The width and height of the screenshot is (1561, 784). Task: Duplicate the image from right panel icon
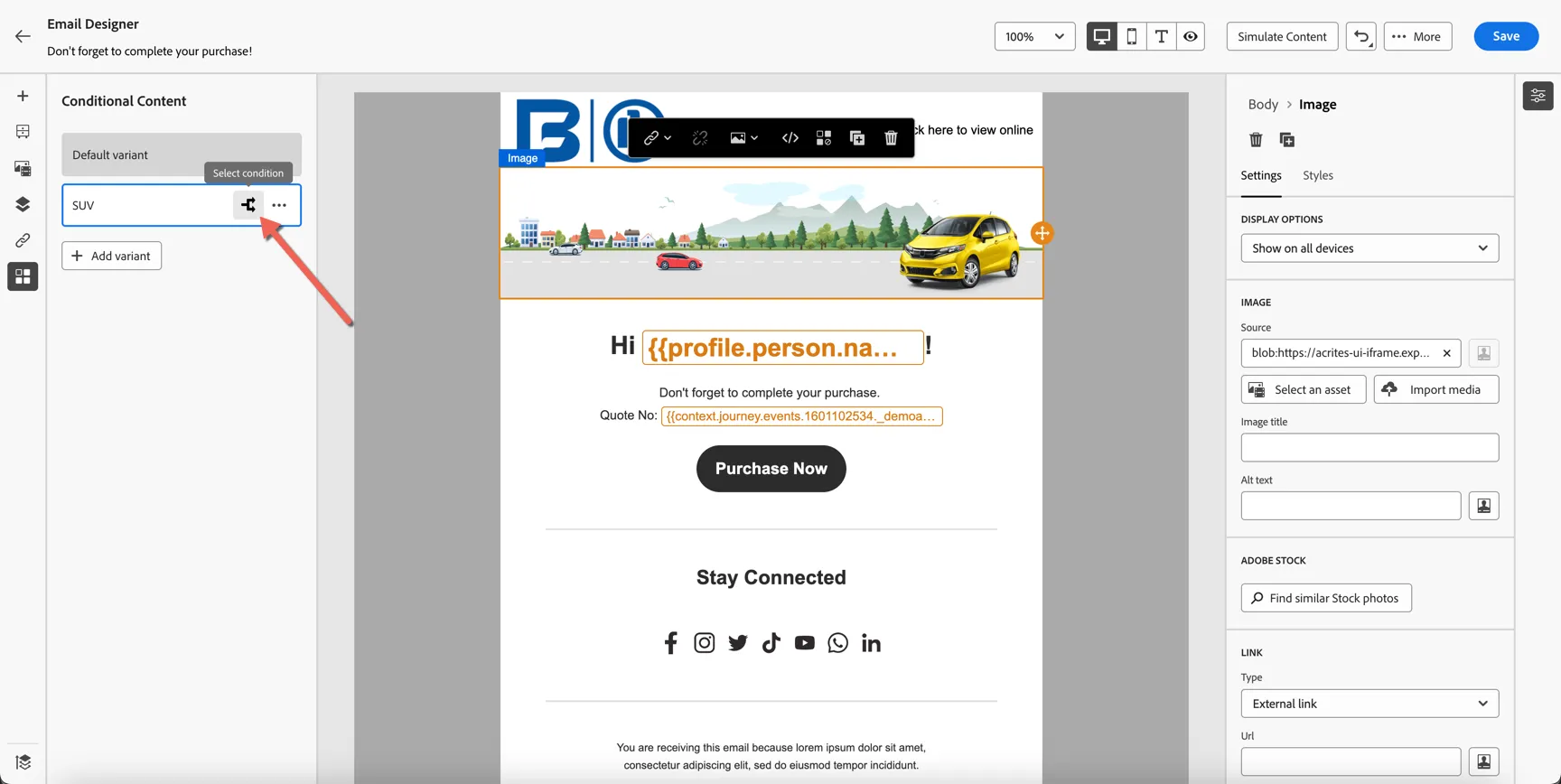1287,140
